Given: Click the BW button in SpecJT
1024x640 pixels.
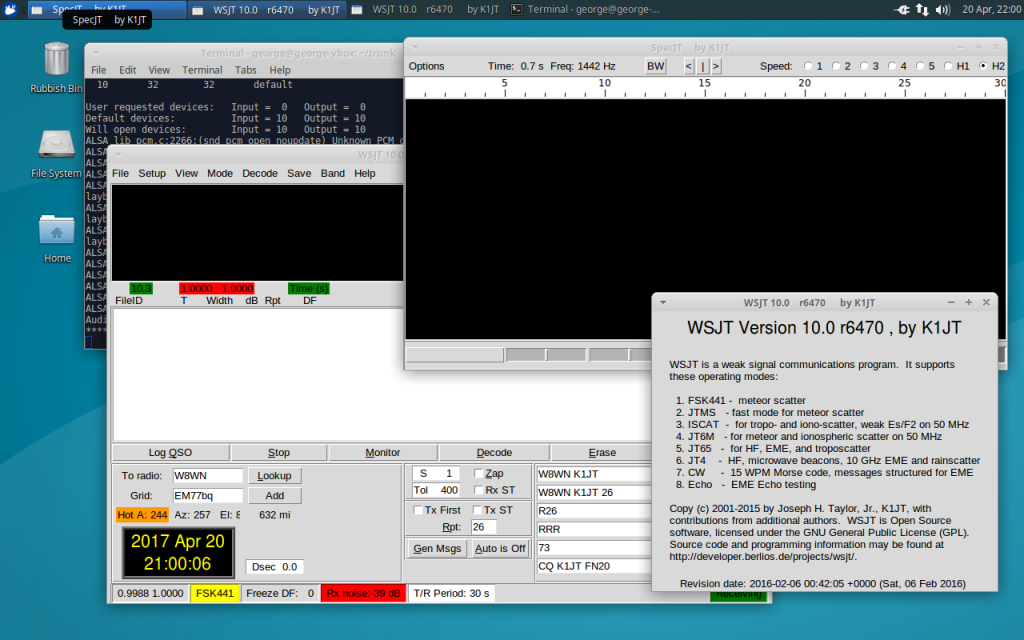Looking at the screenshot, I should 656,66.
